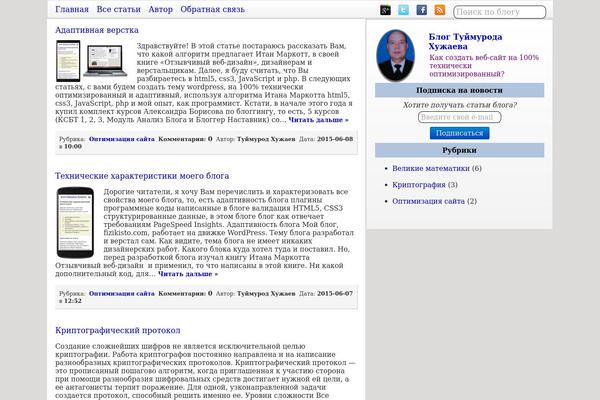
Task: Click Хотите получать статьи блога? text
Action: tap(460, 105)
